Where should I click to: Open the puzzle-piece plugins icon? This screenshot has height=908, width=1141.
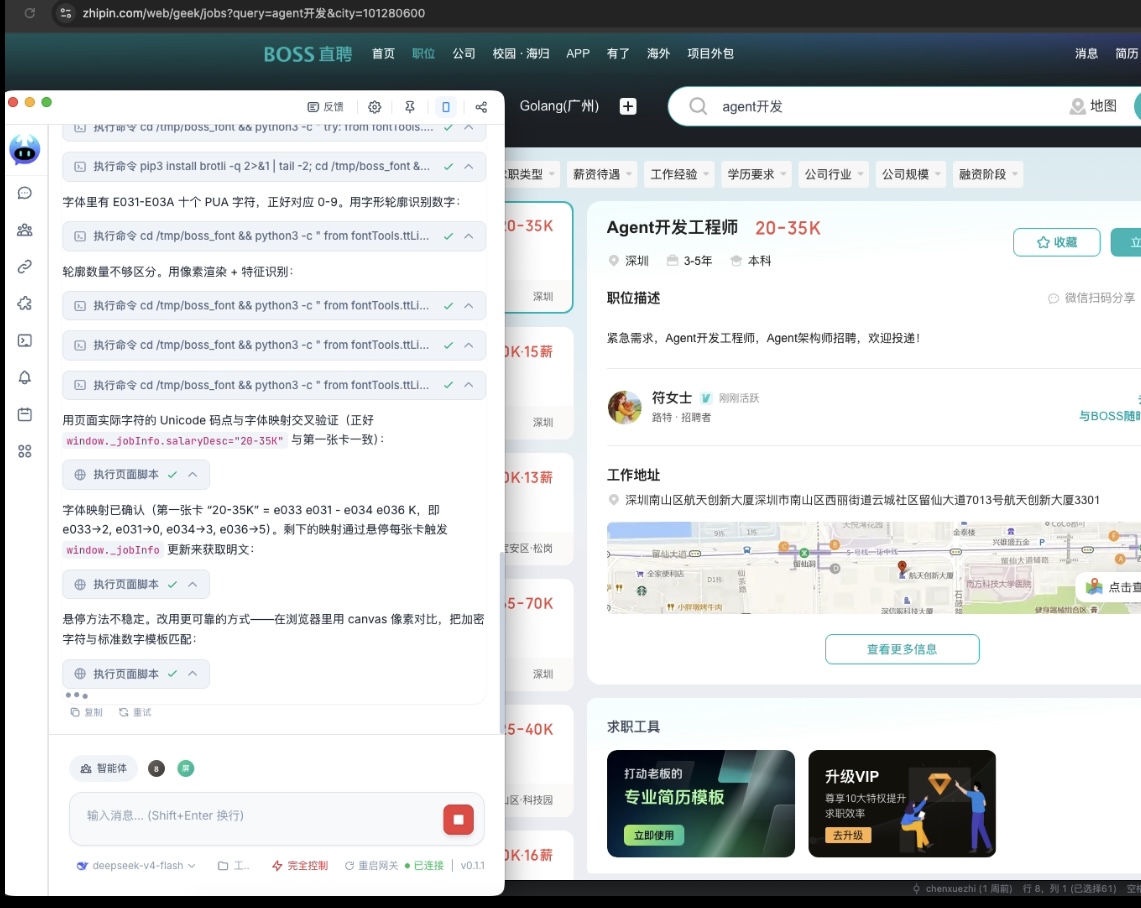(25, 303)
